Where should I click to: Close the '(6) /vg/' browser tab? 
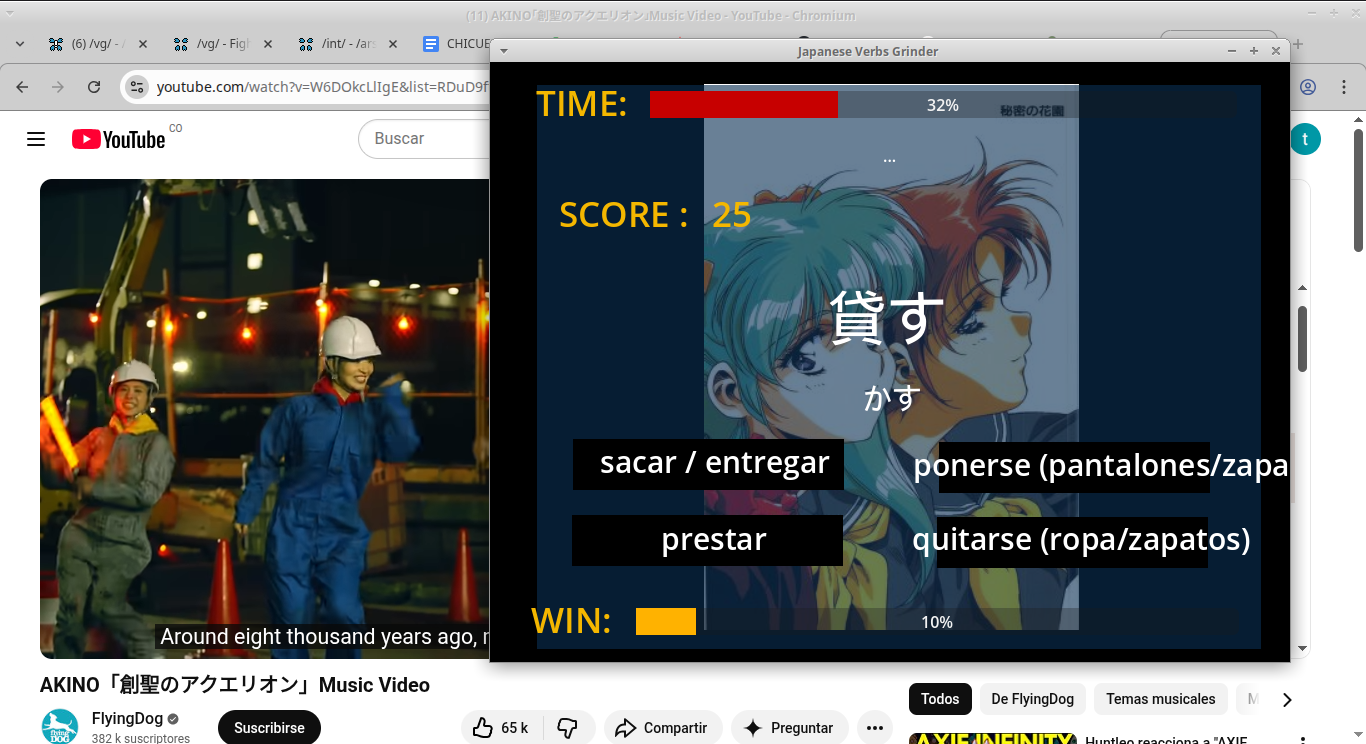(143, 44)
